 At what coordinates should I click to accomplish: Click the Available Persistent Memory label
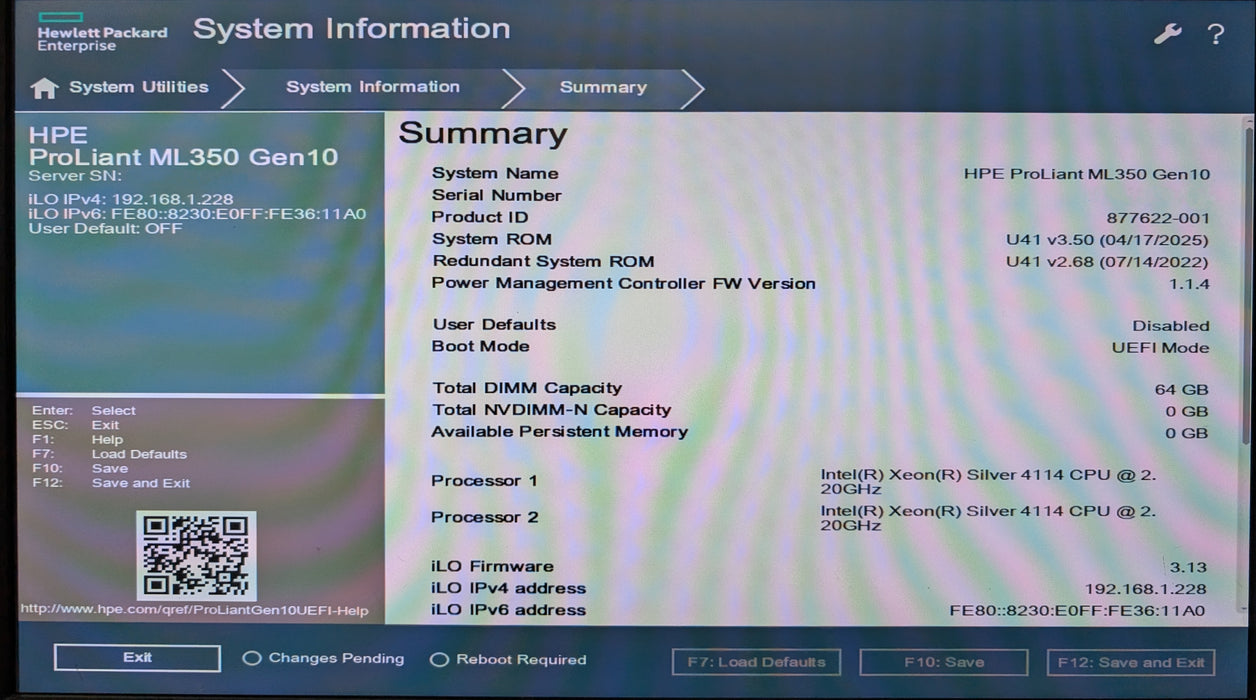coord(559,432)
